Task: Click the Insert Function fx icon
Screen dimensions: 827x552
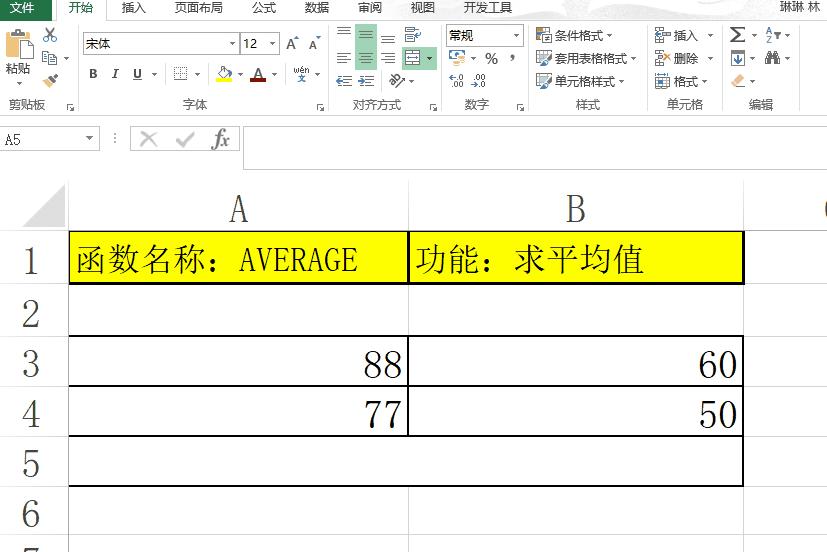Action: (x=220, y=139)
